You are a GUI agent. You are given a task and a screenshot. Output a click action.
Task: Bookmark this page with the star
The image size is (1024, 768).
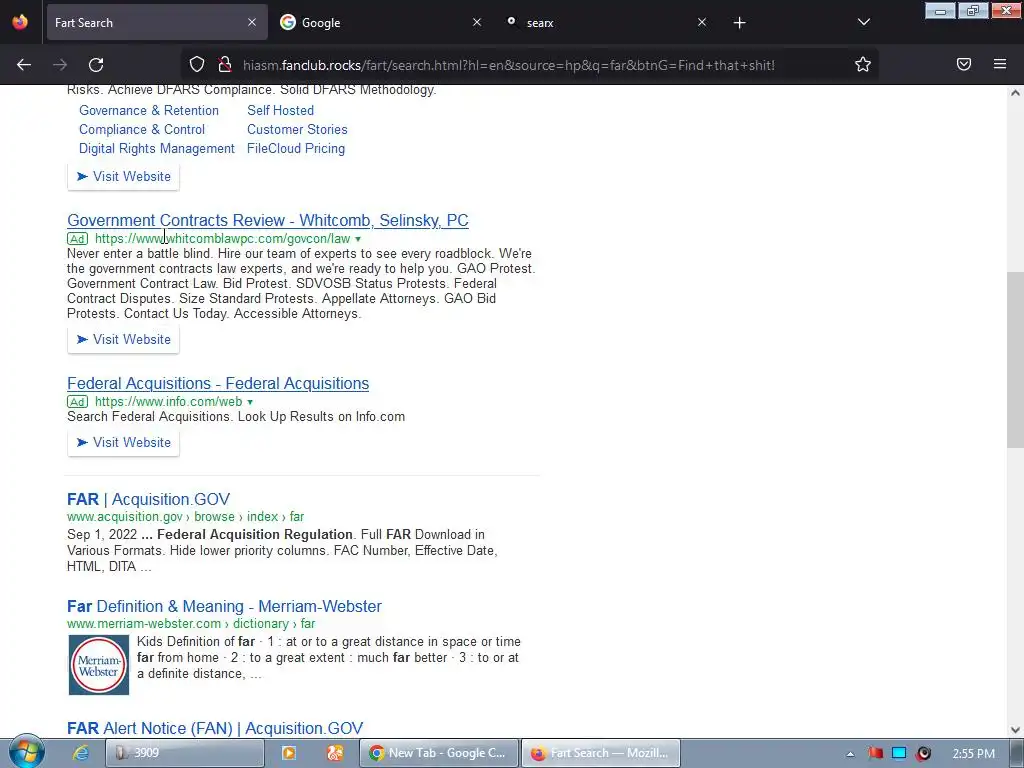click(863, 65)
